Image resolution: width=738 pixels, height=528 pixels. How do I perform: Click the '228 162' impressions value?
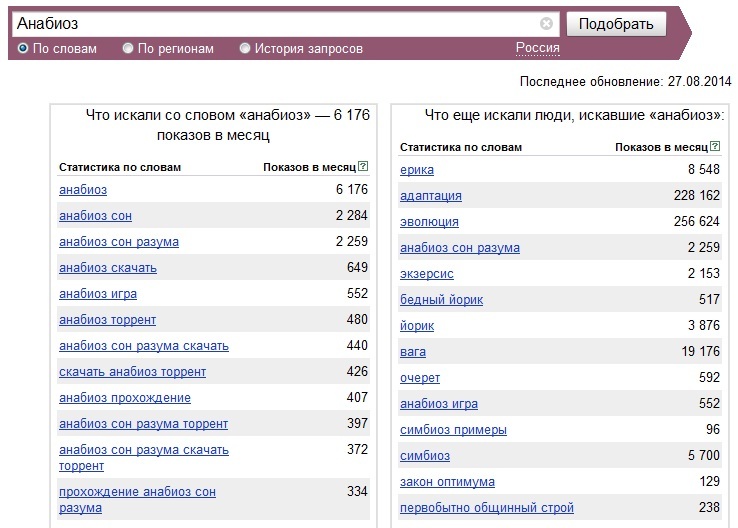[697, 195]
